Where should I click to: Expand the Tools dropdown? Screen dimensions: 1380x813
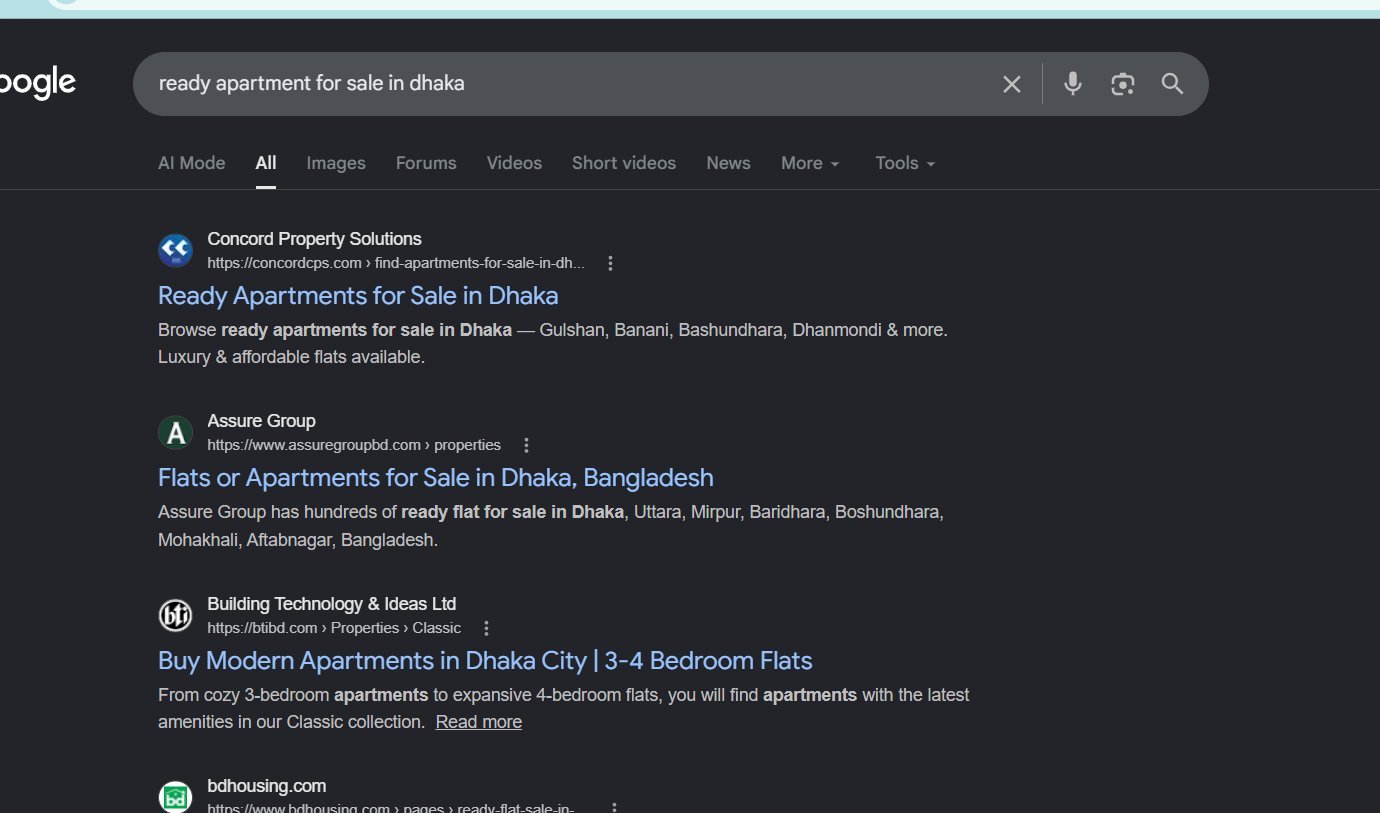pyautogui.click(x=905, y=163)
